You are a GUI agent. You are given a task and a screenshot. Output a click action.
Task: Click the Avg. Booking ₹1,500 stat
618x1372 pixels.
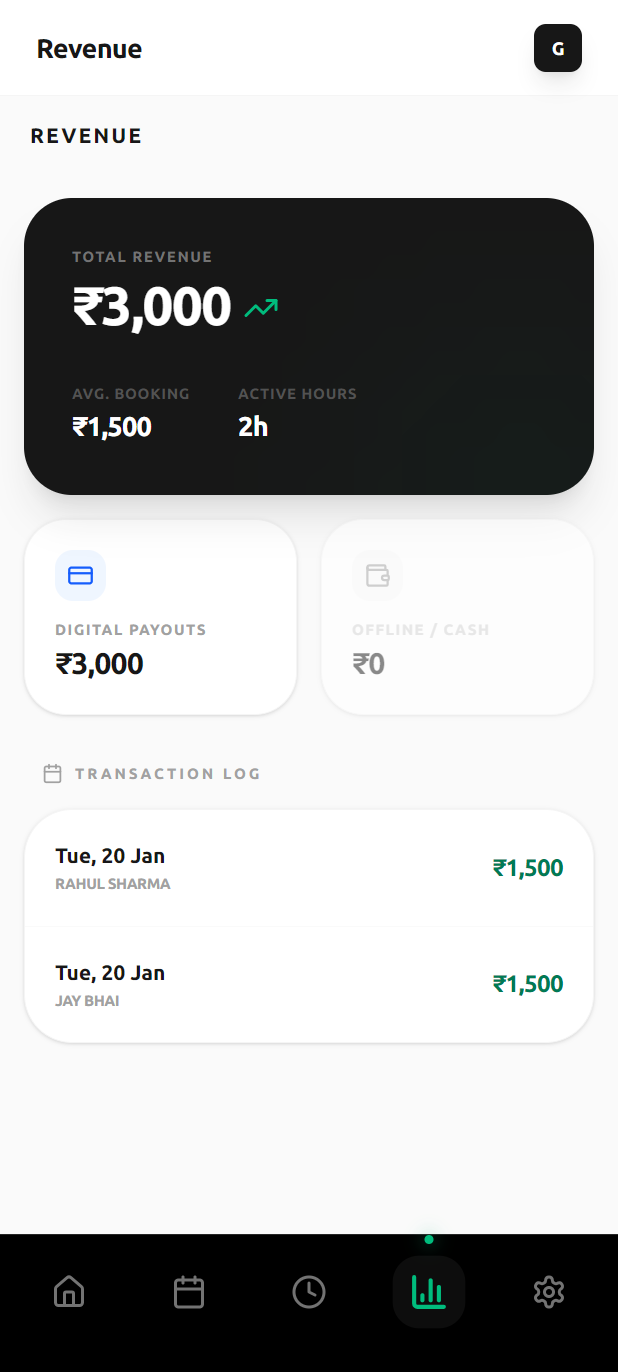click(x=112, y=427)
